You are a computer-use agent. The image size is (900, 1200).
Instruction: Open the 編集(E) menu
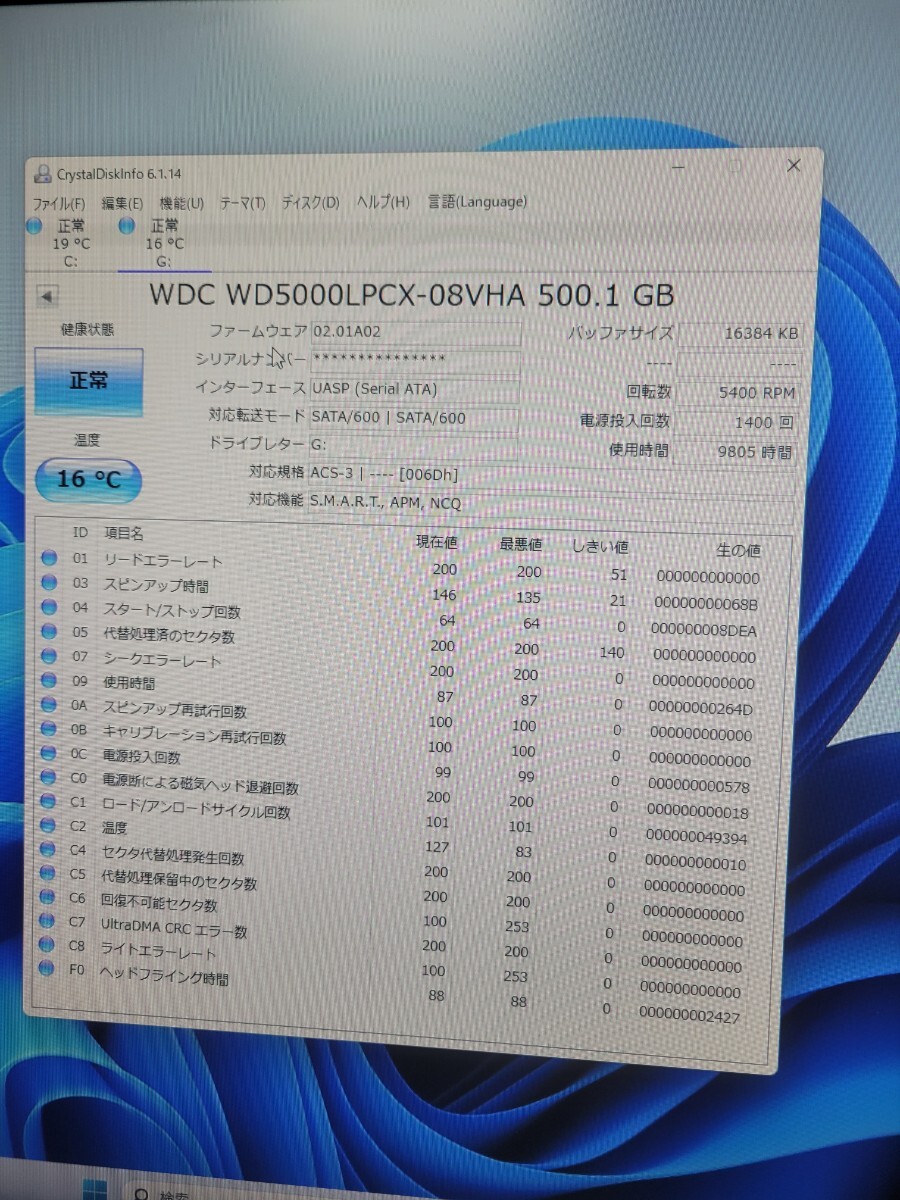click(x=122, y=204)
